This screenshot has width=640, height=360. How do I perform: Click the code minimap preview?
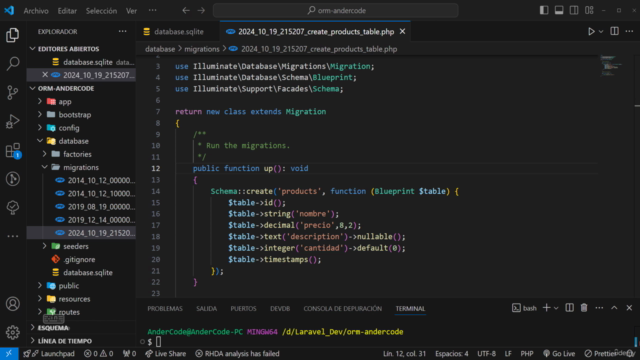coord(611,66)
